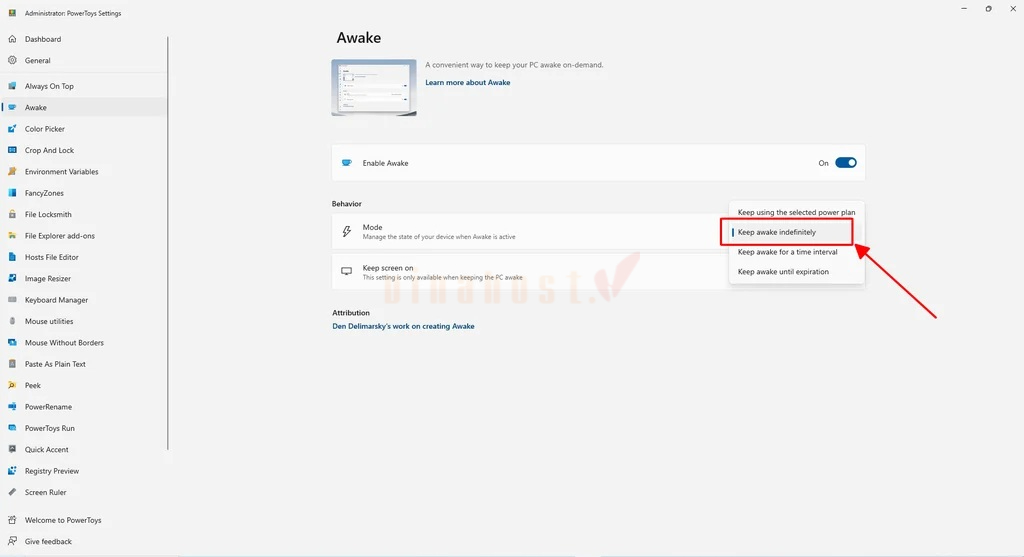The height and width of the screenshot is (557, 1024).
Task: Click the Paste As Plain Text icon
Action: pyautogui.click(x=12, y=364)
